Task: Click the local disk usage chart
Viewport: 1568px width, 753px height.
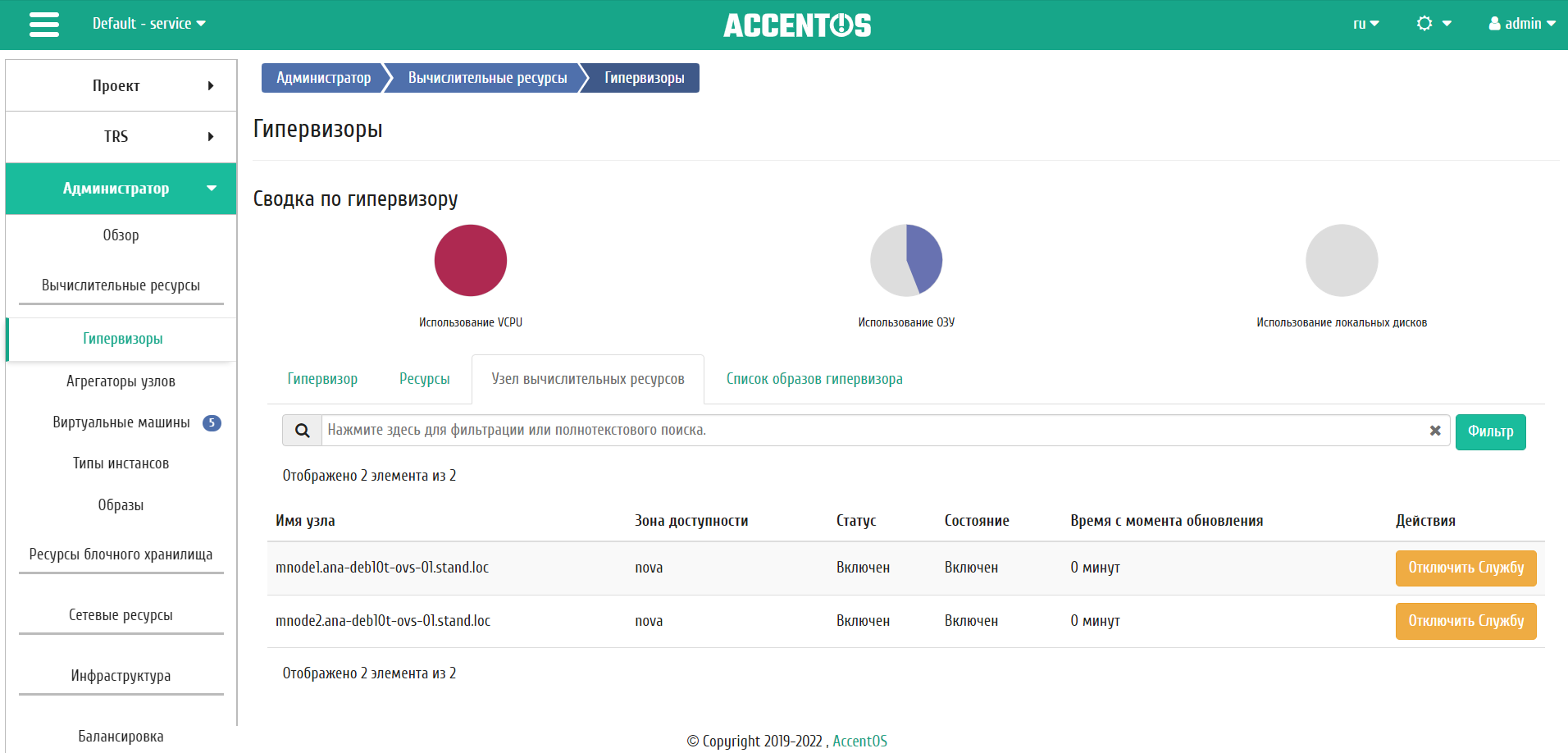Action: pos(1342,261)
